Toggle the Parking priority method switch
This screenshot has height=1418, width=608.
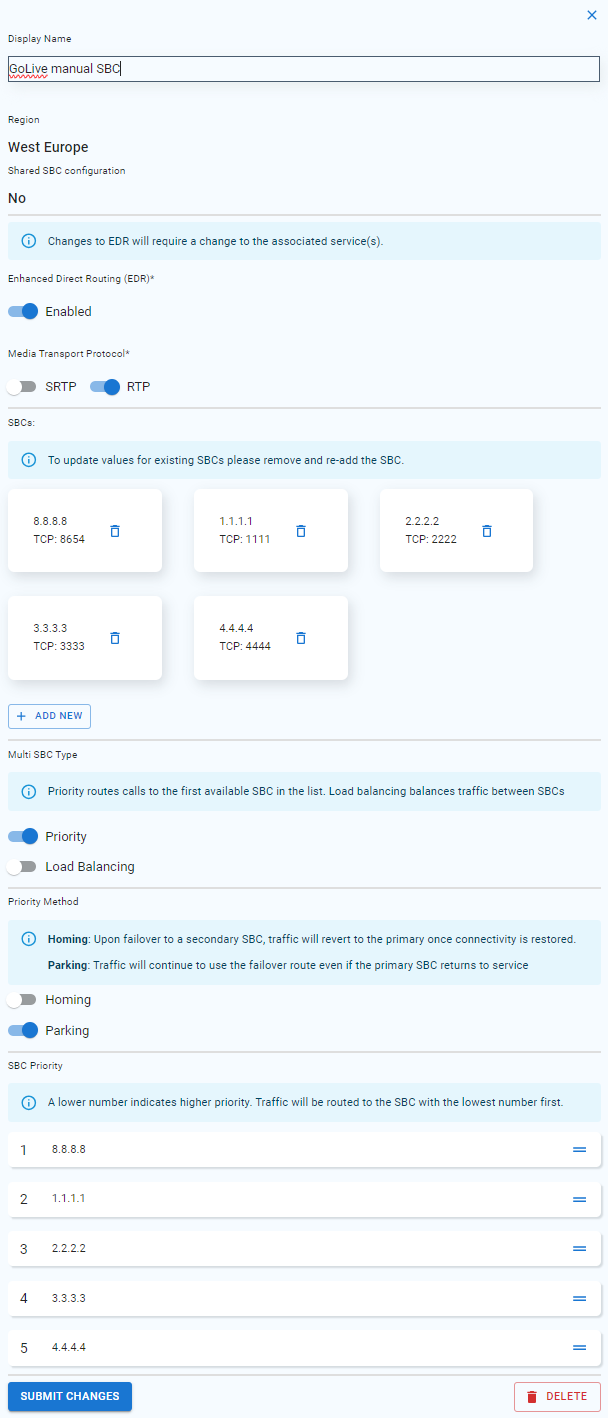point(22,1030)
